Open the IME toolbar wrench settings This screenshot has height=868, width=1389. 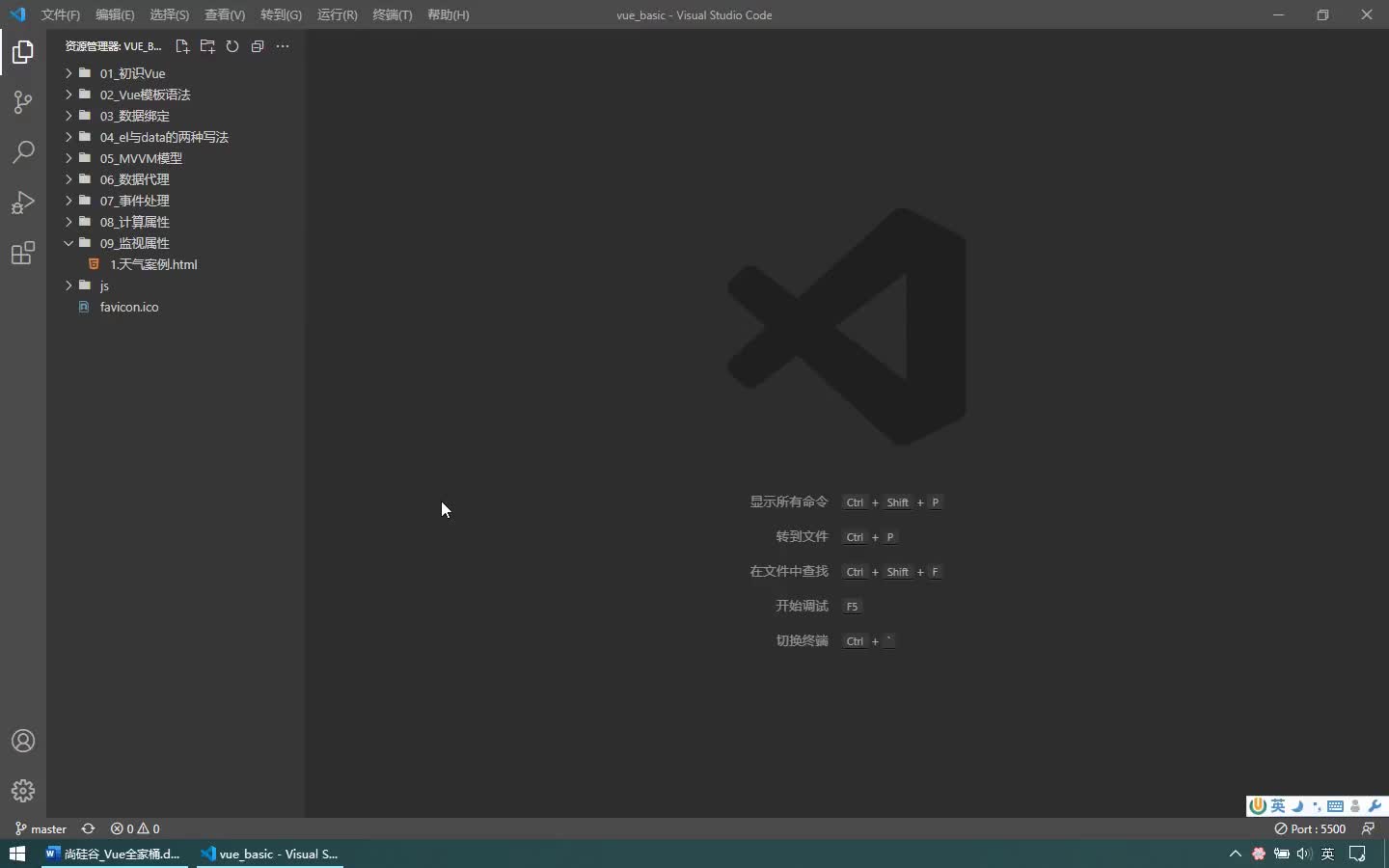1375,806
